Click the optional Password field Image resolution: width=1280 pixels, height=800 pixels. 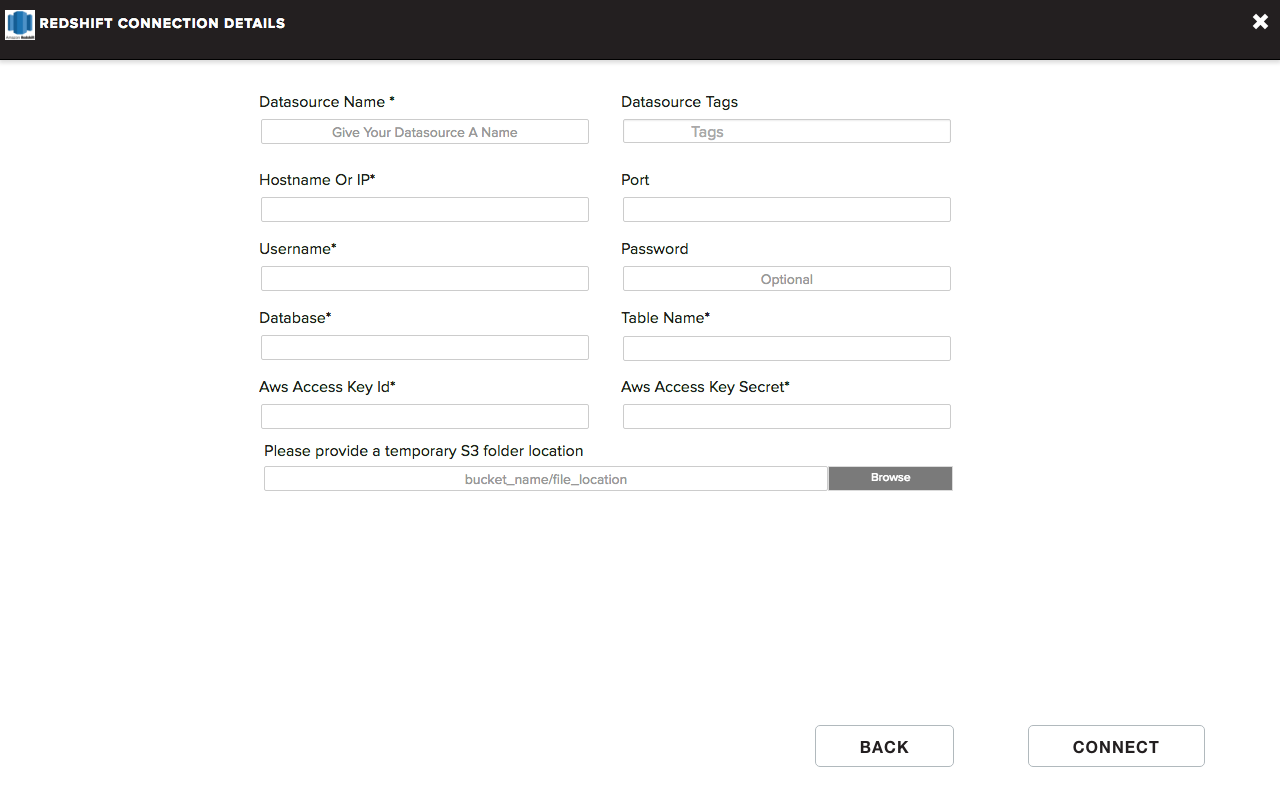787,278
